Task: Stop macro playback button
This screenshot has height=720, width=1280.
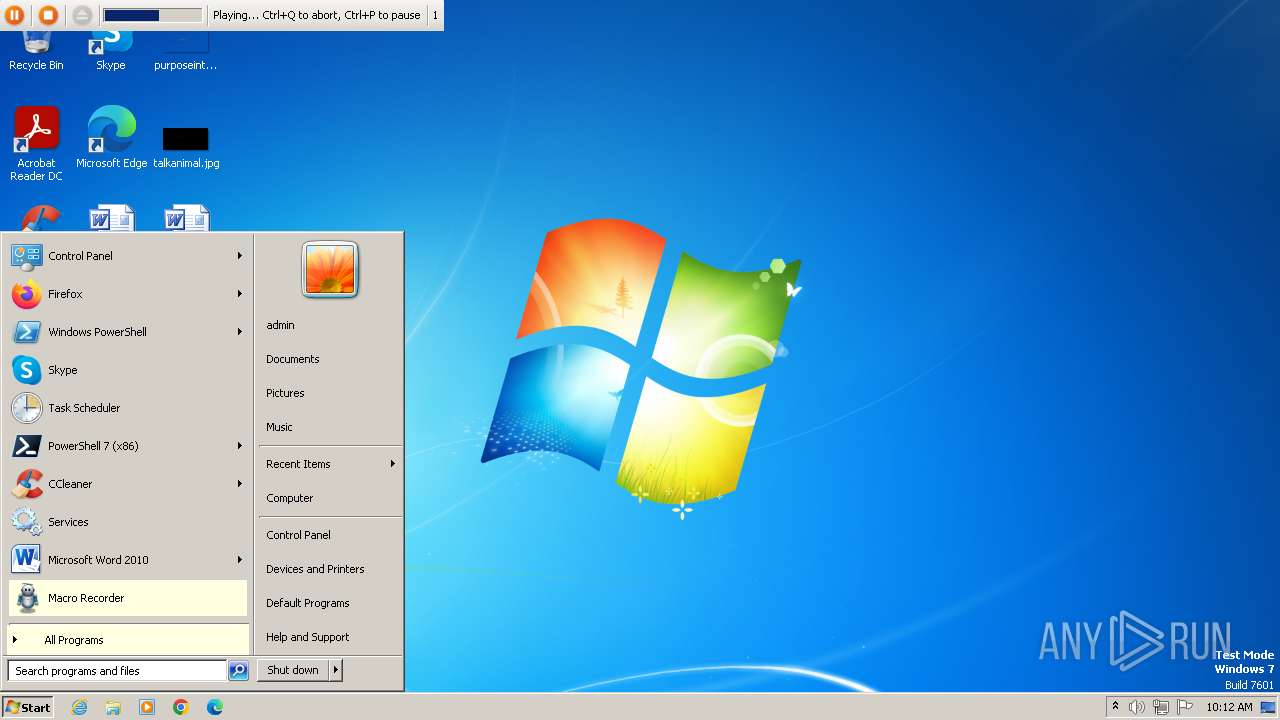Action: 47,15
